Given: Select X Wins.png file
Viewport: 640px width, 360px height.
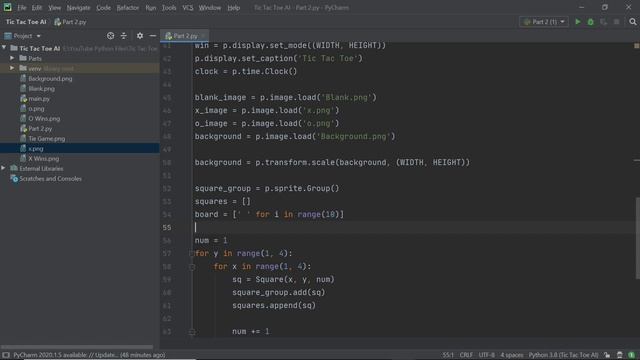Looking at the screenshot, I should (x=43, y=159).
